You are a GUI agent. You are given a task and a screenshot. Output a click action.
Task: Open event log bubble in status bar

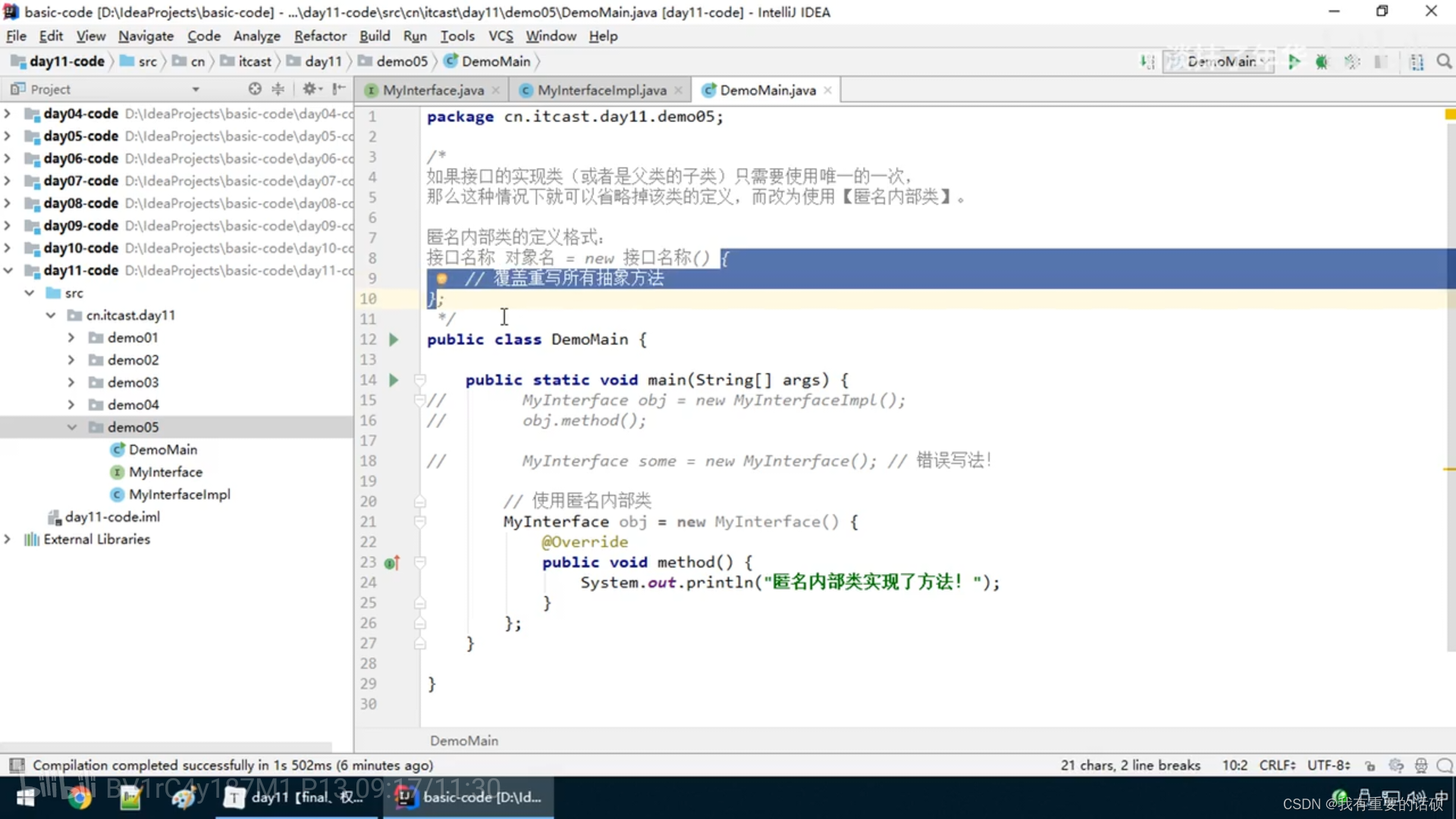point(1445,765)
